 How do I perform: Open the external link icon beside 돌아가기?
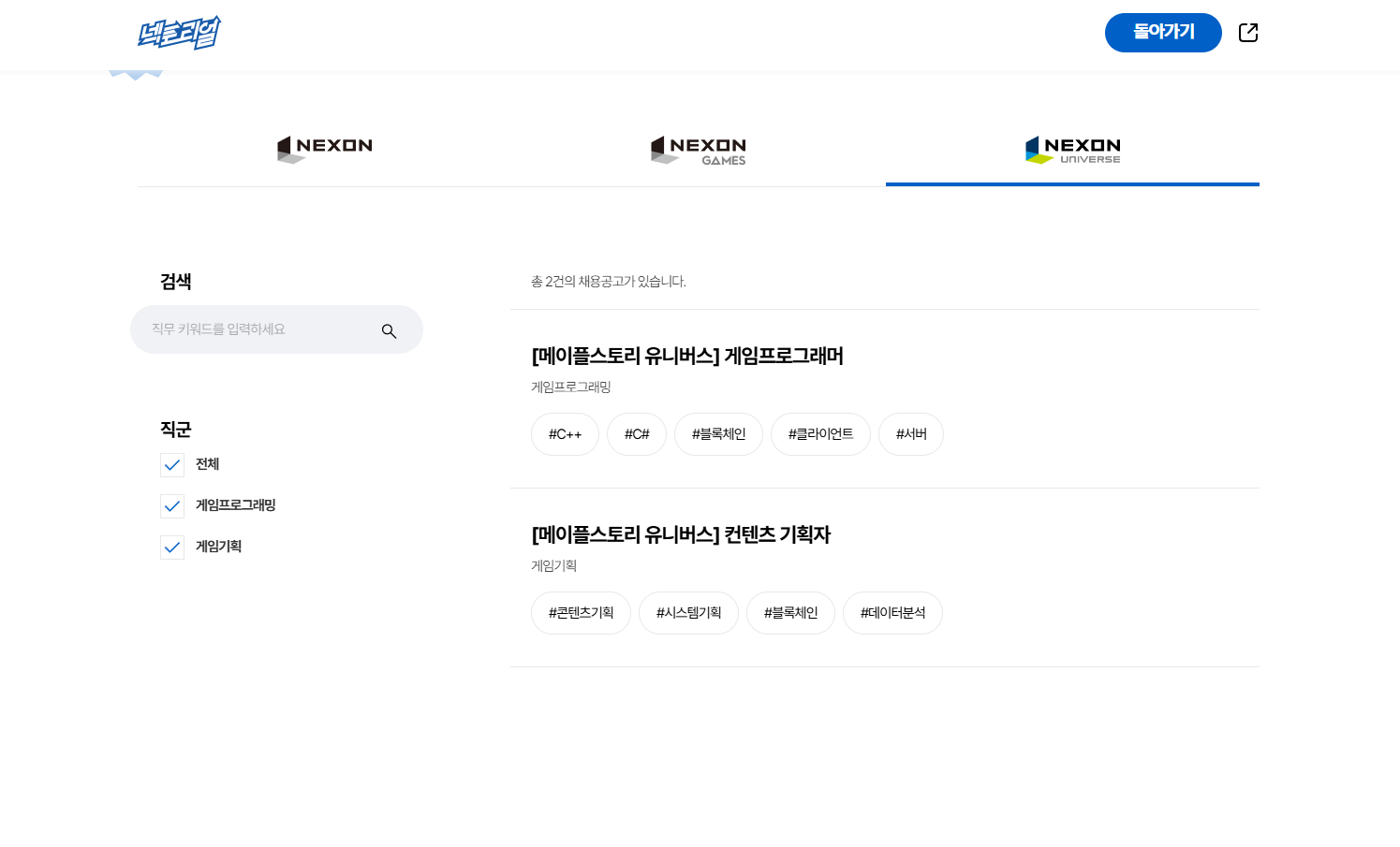1248,33
